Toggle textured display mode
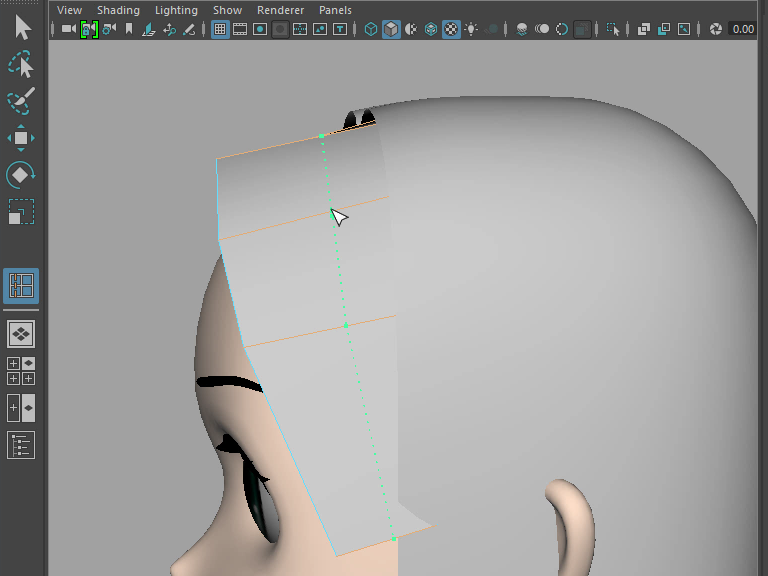Screen dimensions: 768x576 (451, 30)
